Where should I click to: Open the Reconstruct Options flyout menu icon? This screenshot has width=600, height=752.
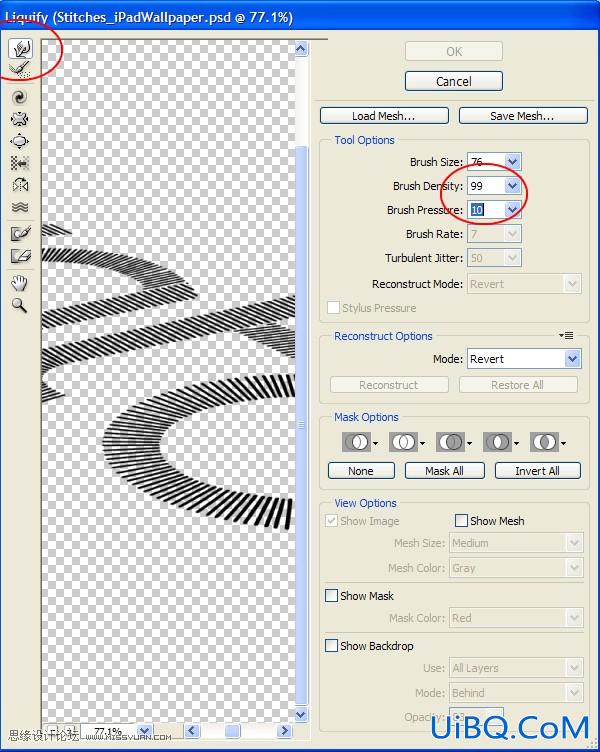tap(566, 336)
